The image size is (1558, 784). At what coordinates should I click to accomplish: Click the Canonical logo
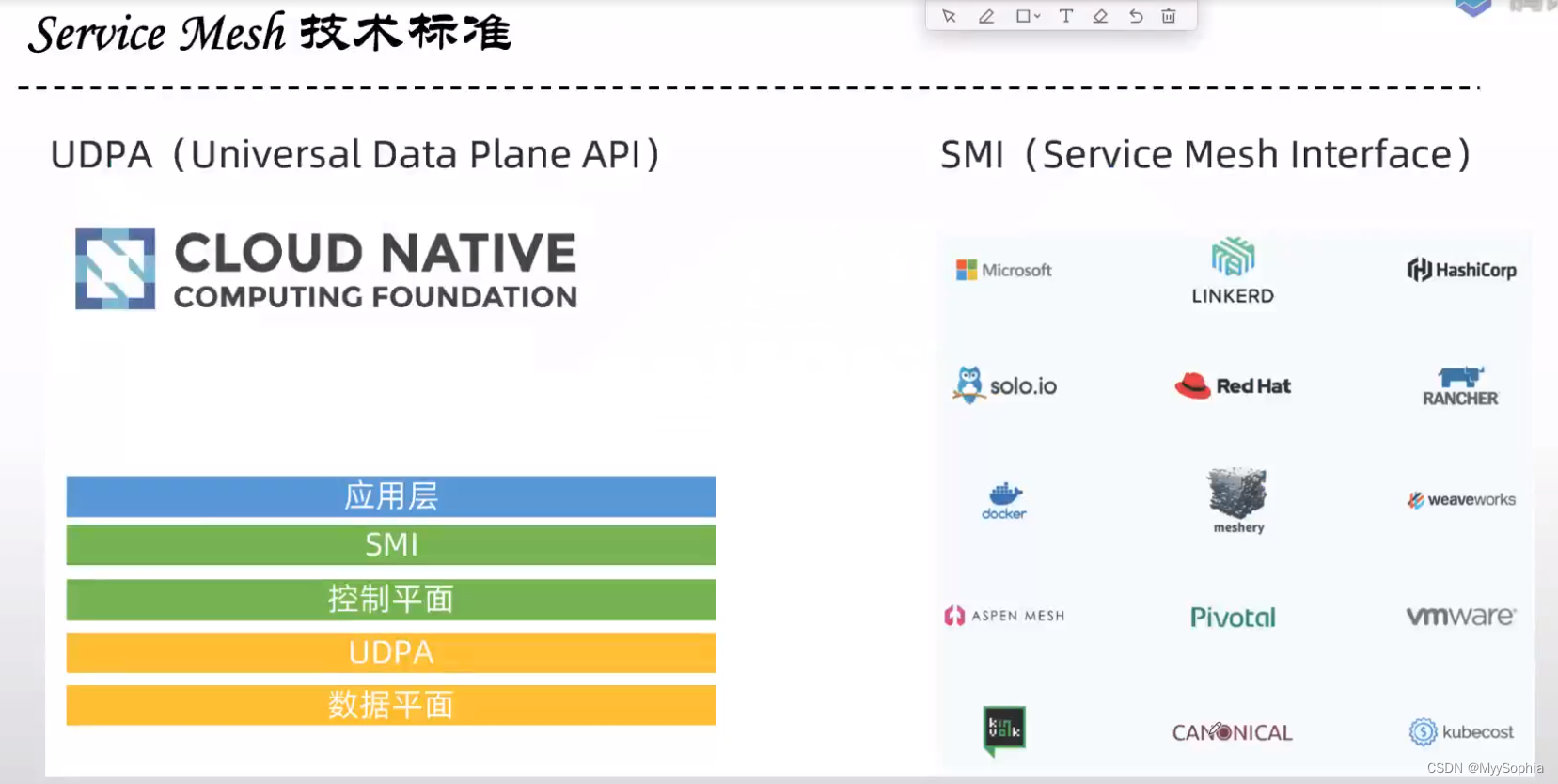pos(1232,732)
